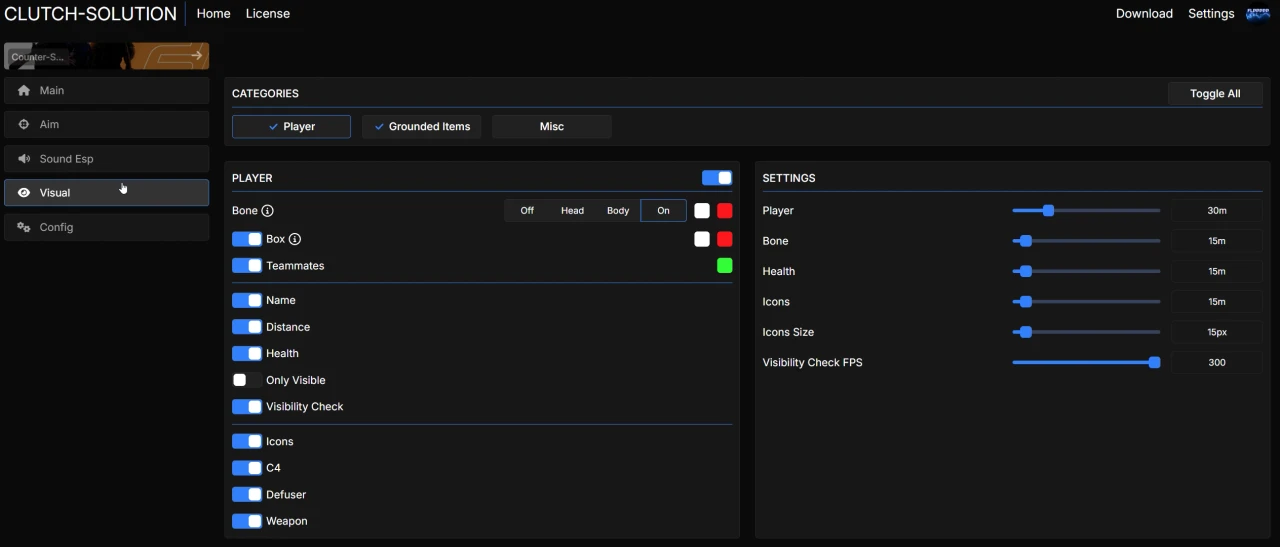Open the Sound Esp sidebar section
Image resolution: width=1280 pixels, height=547 pixels.
[106, 159]
